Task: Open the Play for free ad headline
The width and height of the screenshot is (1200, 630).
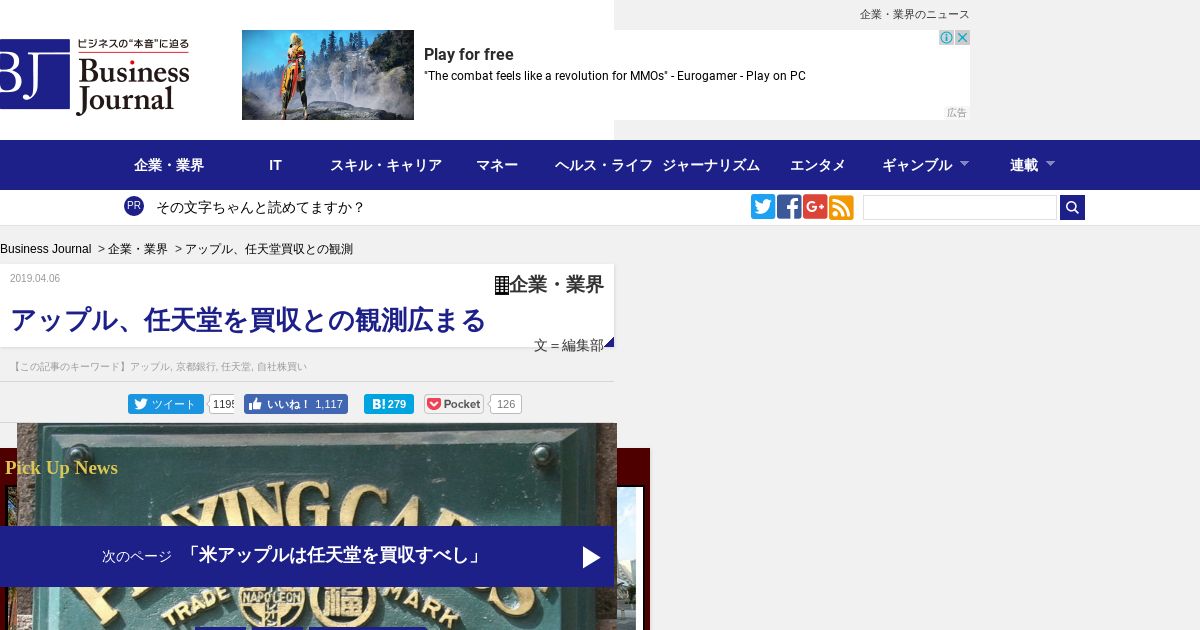Action: 469,55
